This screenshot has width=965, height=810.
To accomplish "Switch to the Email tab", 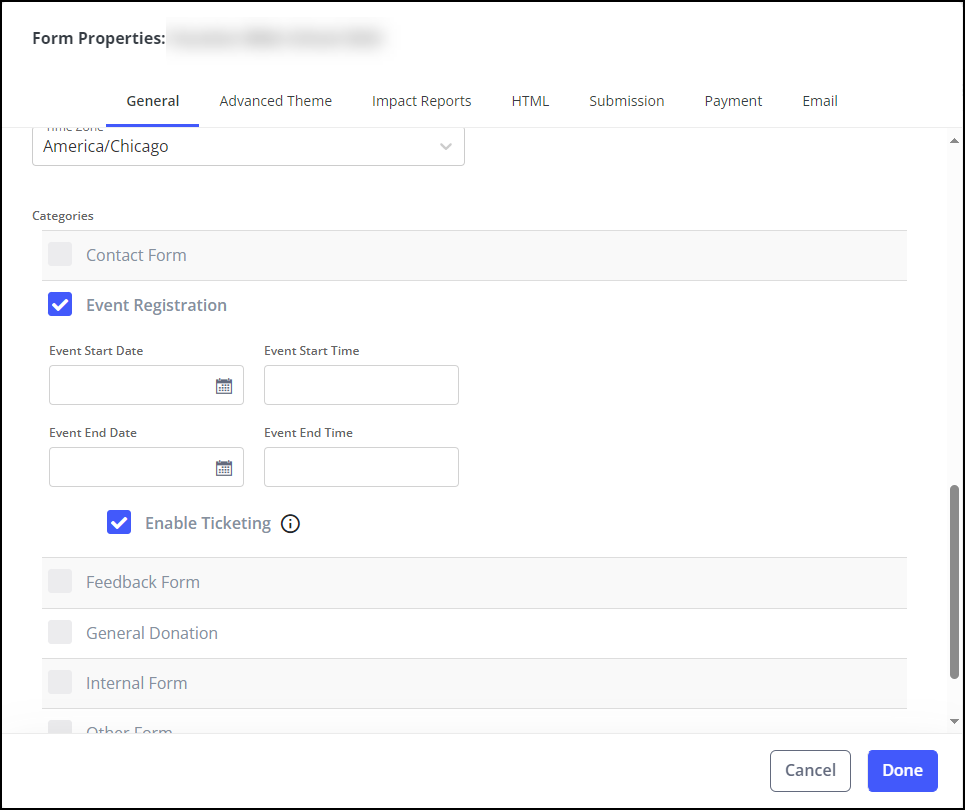I will [819, 101].
